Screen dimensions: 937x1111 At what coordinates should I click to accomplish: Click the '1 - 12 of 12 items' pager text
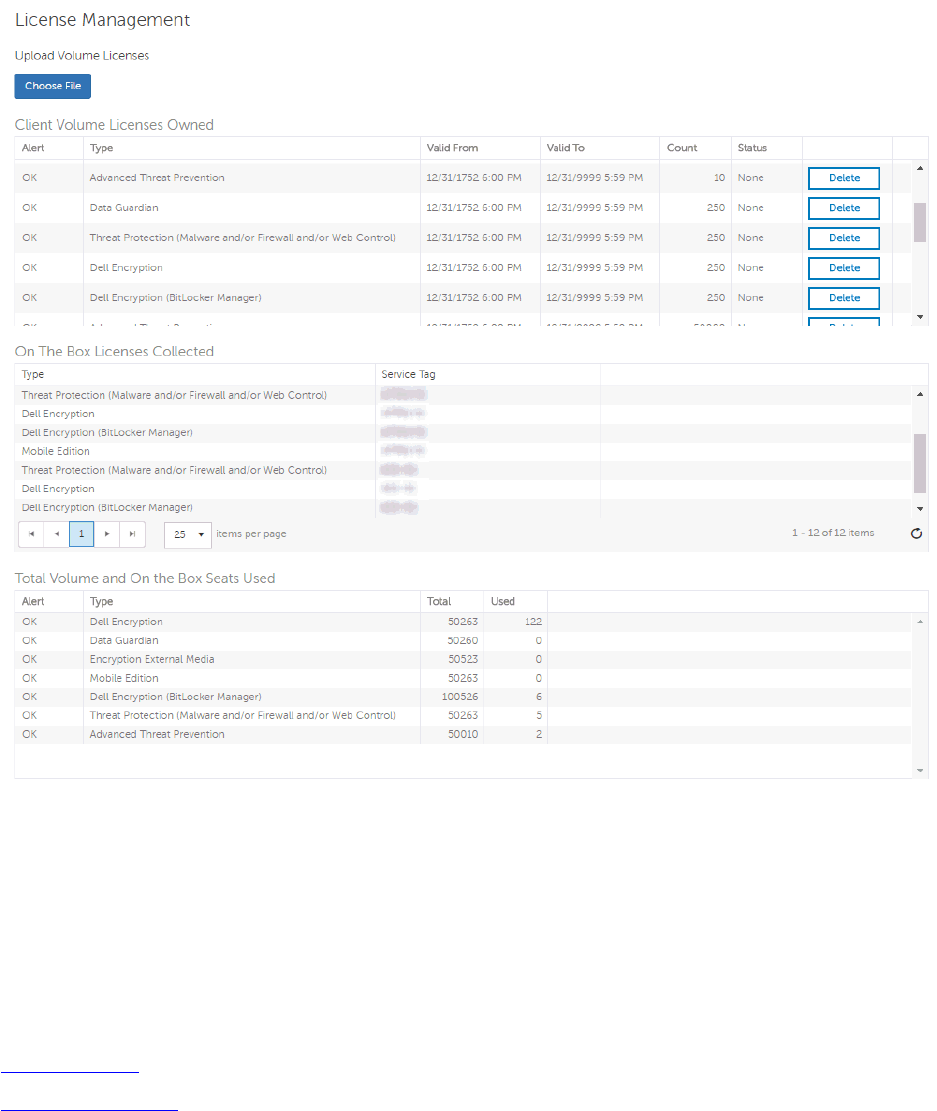833,533
